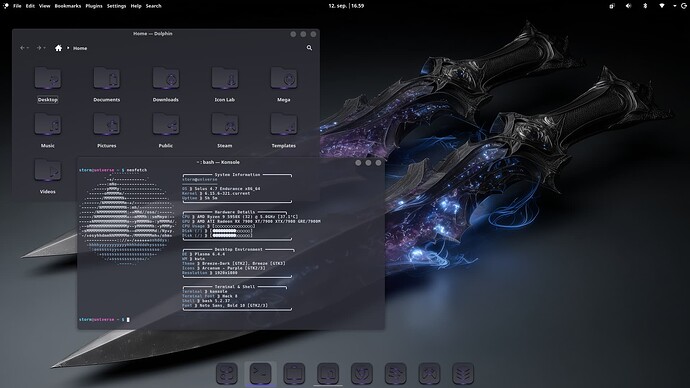Go forward in Dolphin navigation

coord(38,48)
